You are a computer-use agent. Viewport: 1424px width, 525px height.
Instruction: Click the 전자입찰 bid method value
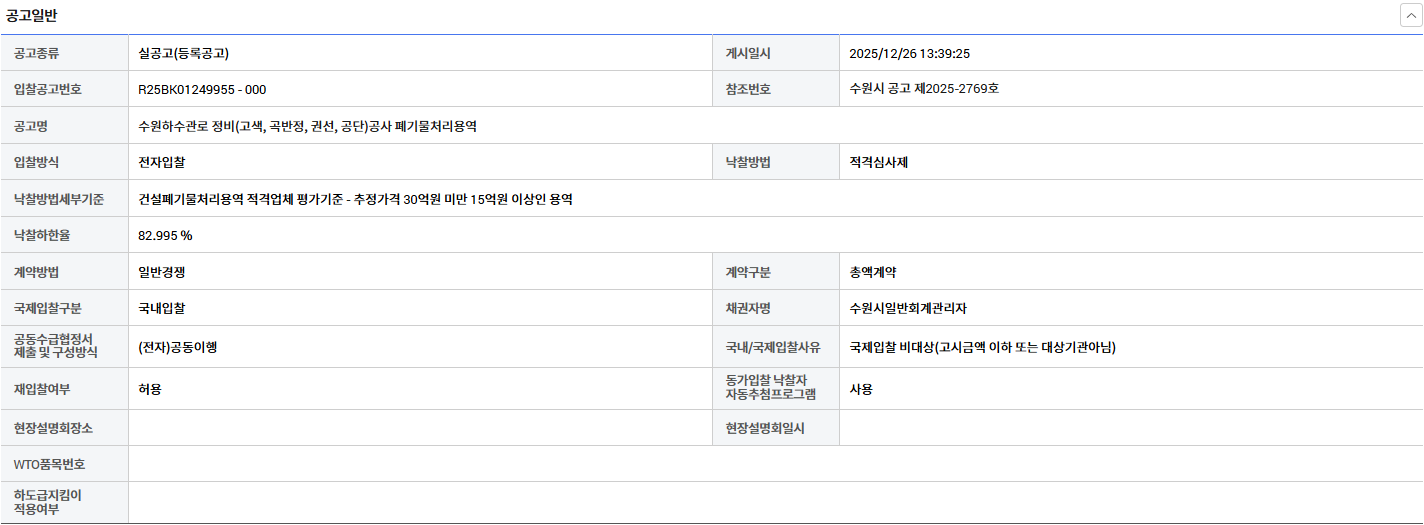point(161,162)
